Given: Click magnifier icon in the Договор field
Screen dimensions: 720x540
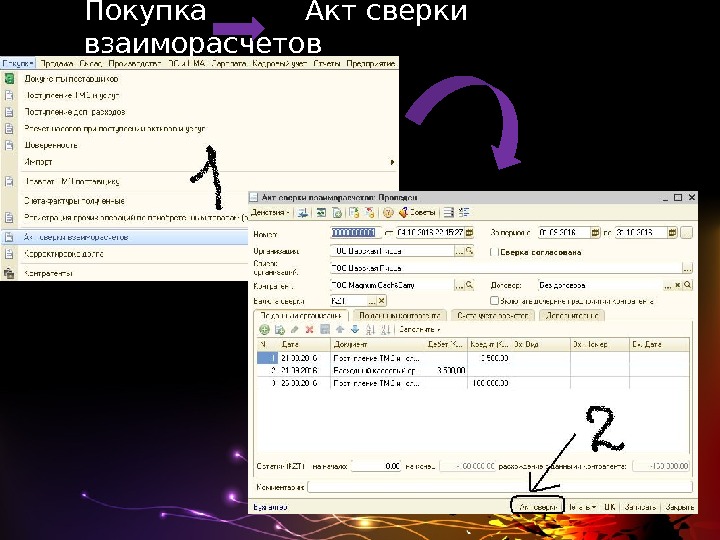Looking at the screenshot, I should click(687, 285).
